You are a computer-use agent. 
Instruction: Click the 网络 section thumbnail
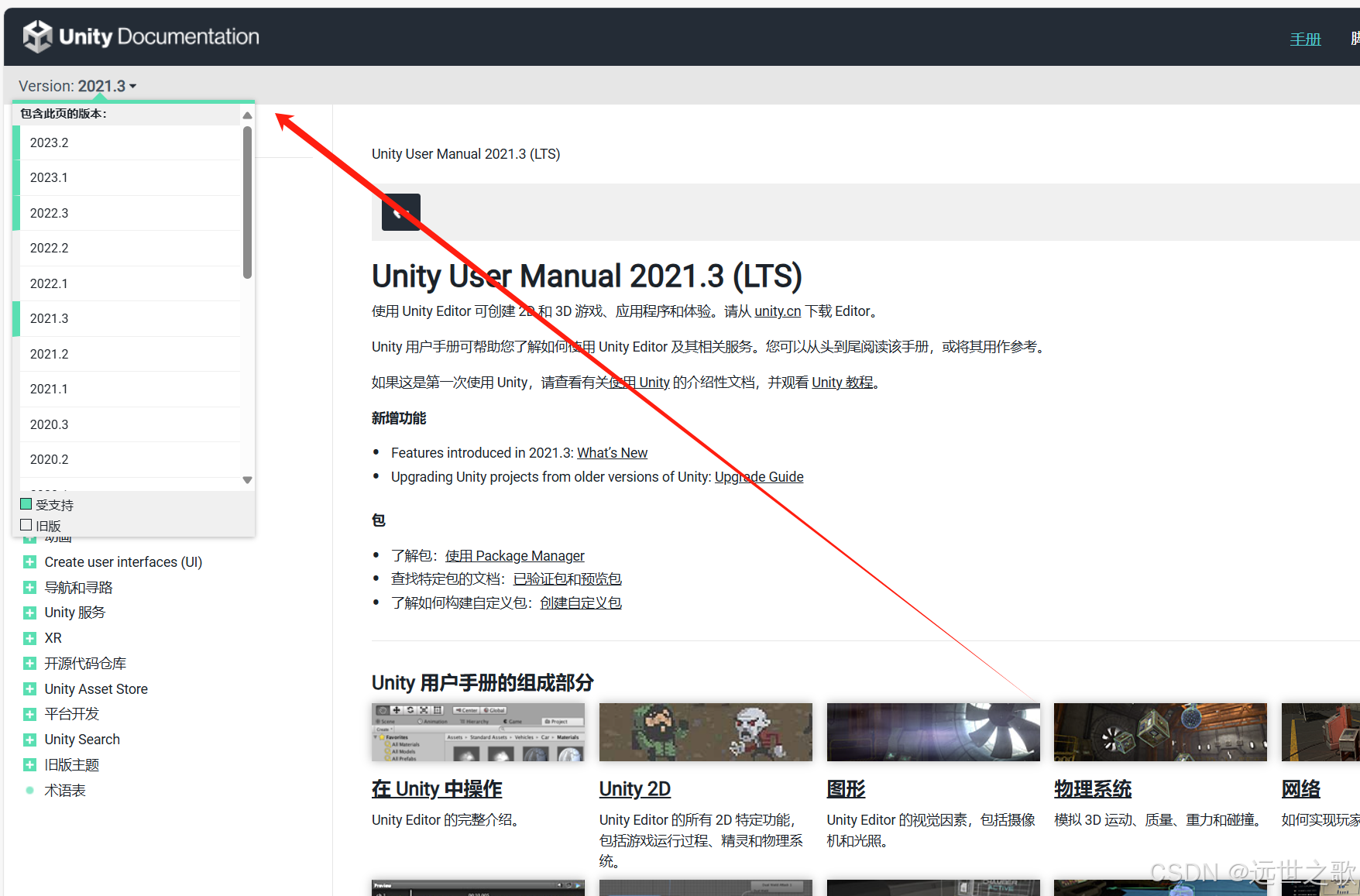[x=1321, y=732]
